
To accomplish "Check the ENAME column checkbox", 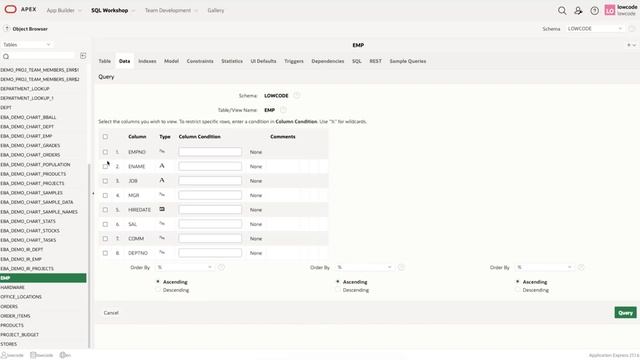I will [x=105, y=167].
